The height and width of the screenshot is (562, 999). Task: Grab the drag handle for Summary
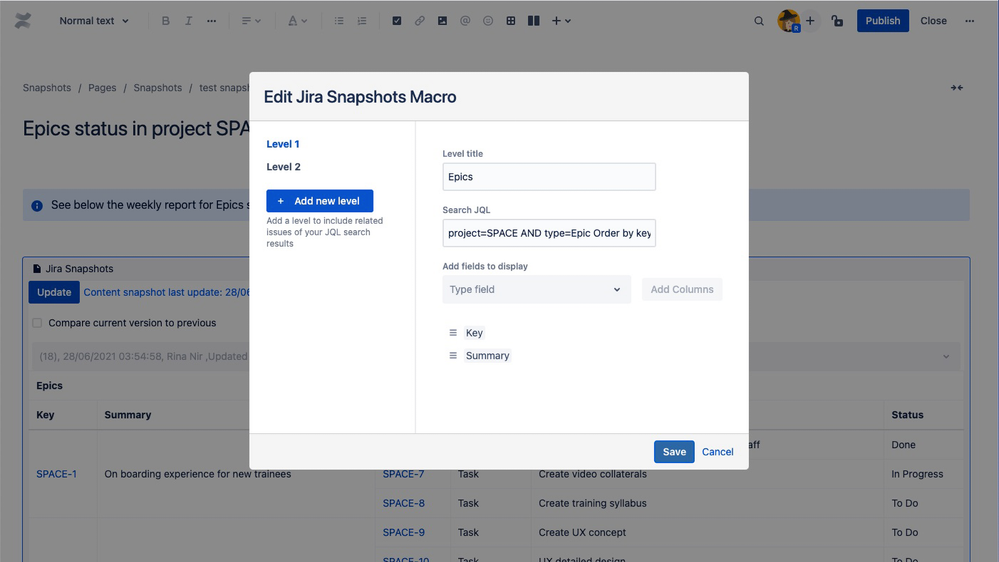click(453, 356)
